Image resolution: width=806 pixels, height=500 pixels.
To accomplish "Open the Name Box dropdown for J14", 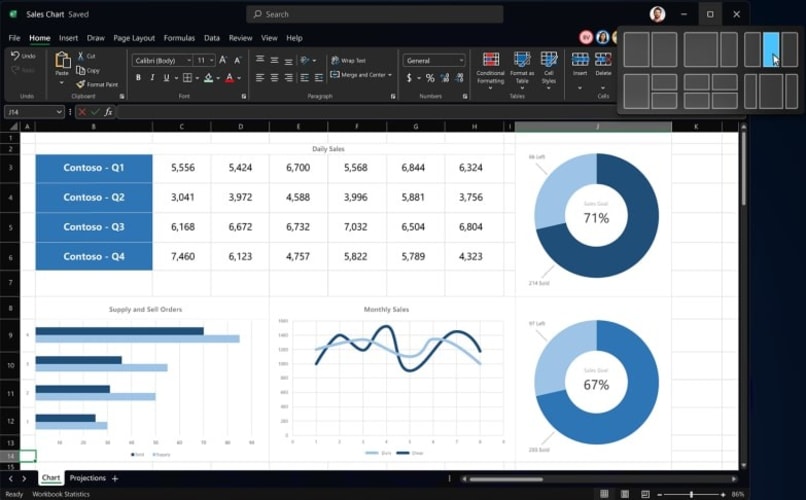I will coord(59,112).
